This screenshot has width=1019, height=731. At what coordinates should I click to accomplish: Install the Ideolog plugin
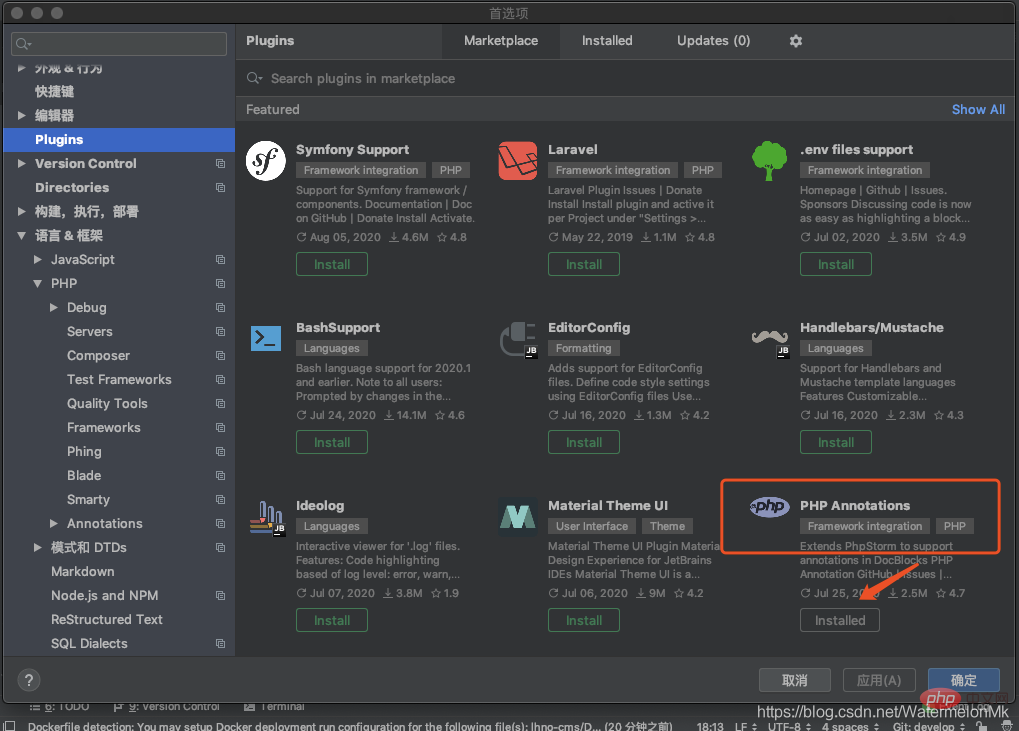tap(332, 621)
